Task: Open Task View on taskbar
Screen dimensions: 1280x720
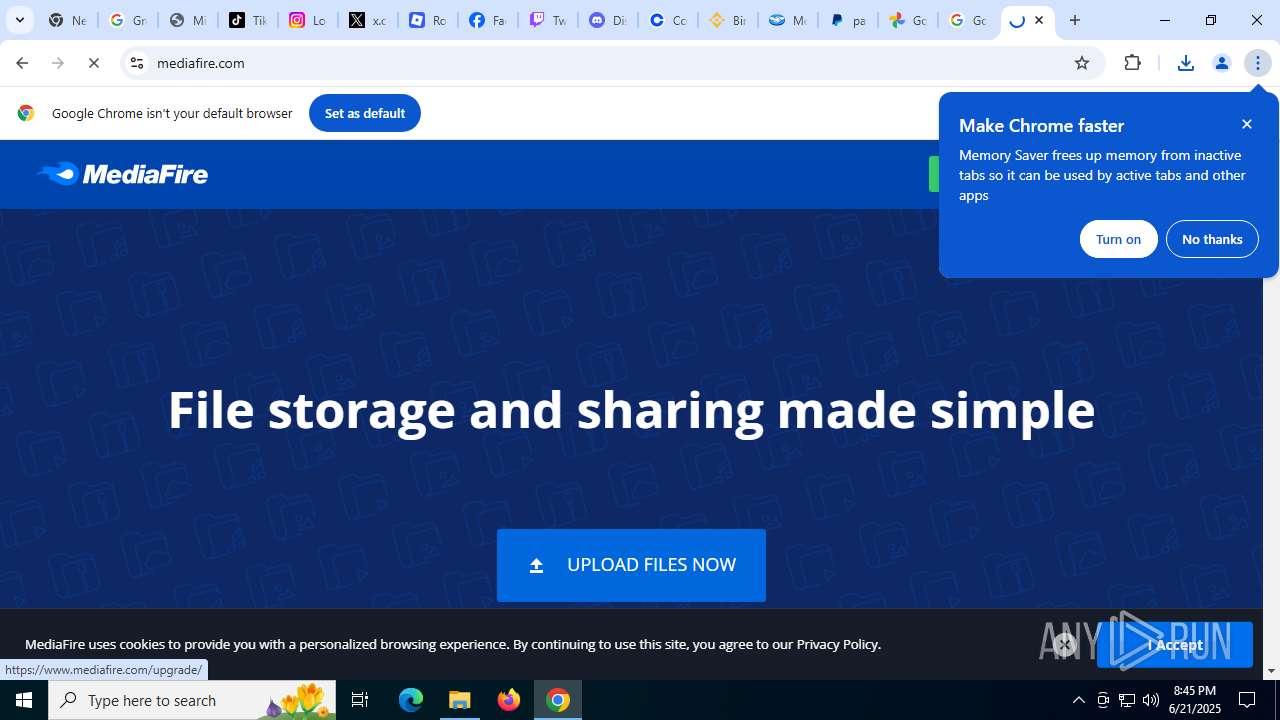Action: pyautogui.click(x=360, y=700)
